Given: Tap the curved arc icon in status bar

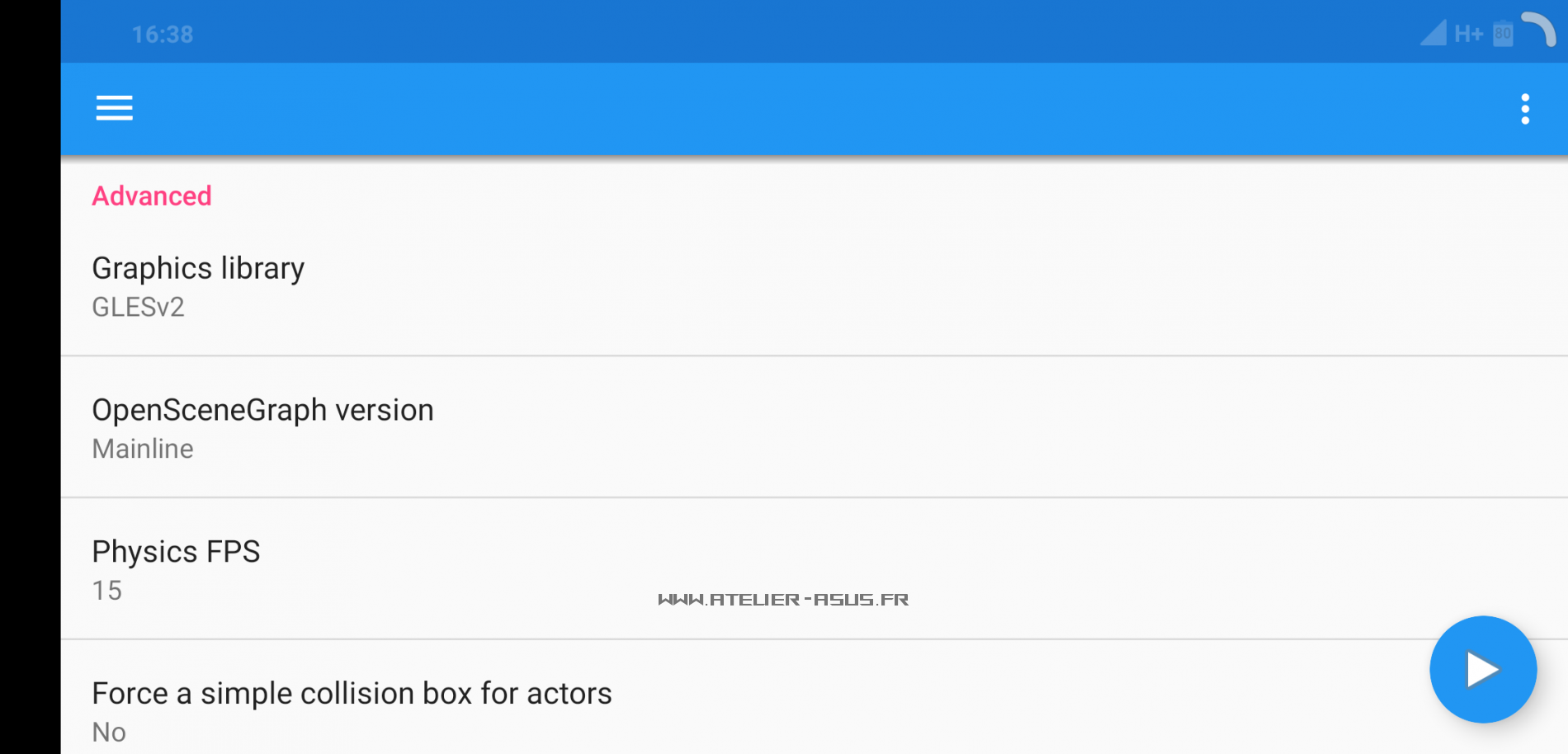Looking at the screenshot, I should pyautogui.click(x=1539, y=29).
